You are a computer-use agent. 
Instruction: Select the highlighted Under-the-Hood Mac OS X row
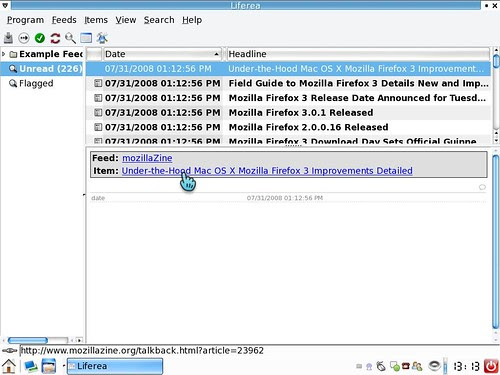click(288, 69)
